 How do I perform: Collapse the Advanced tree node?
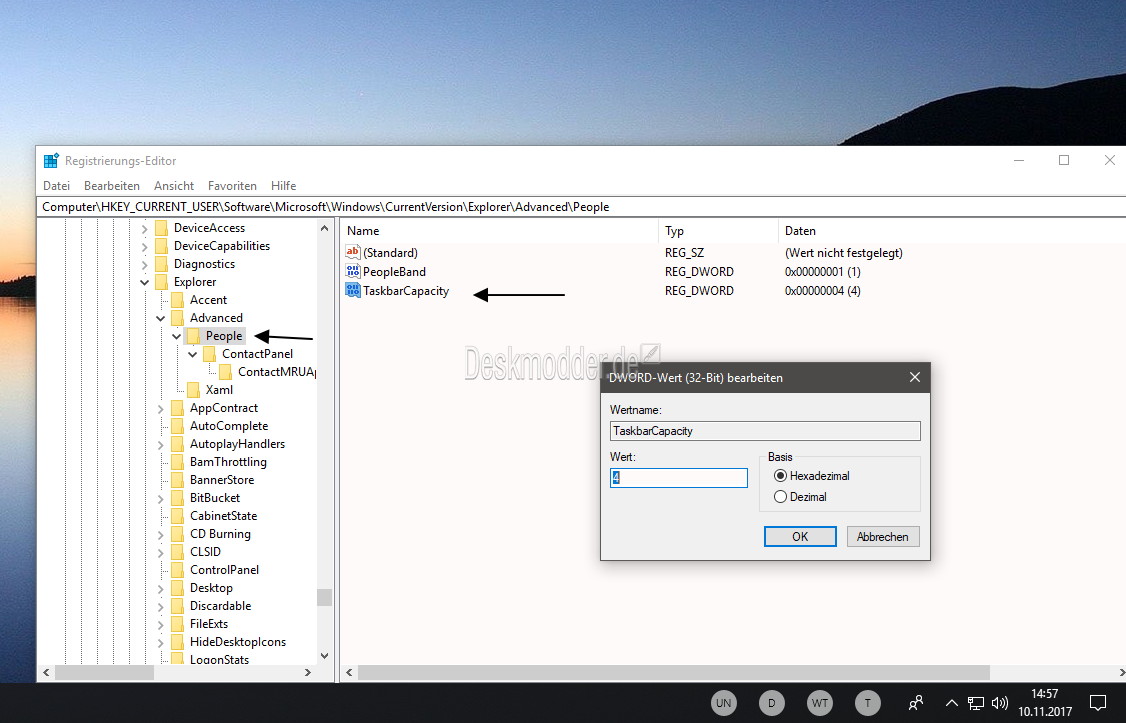[160, 318]
